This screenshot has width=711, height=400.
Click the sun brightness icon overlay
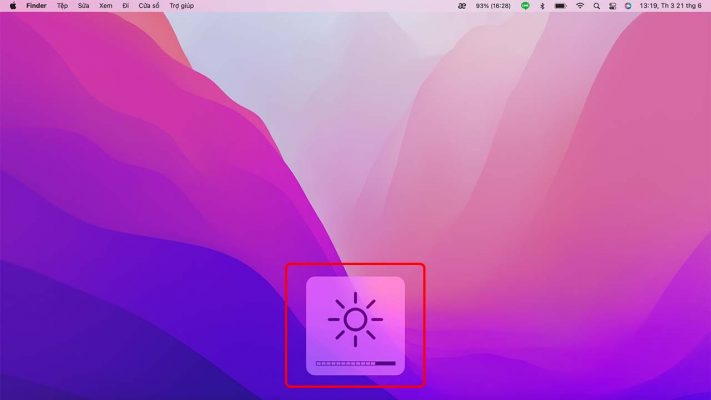tap(355, 320)
